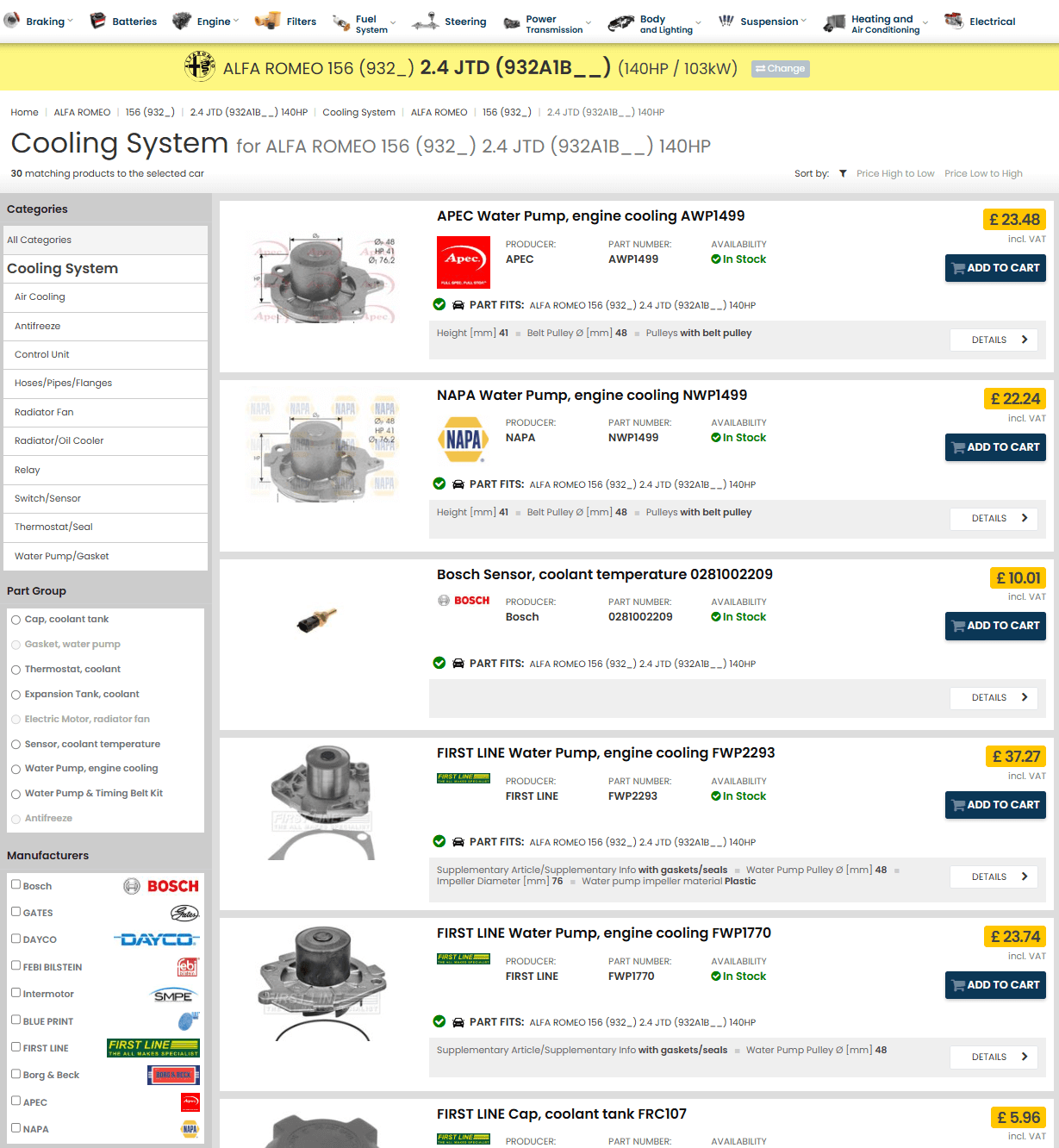Click the £ 10.01 price tag
This screenshot has height=1148, width=1059.
click(x=1018, y=578)
